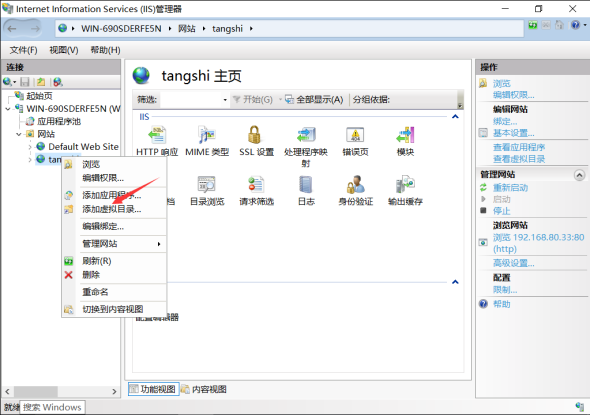Select 编辑绑定... in the context menu
Screen dimensions: 590x416
click(103, 226)
